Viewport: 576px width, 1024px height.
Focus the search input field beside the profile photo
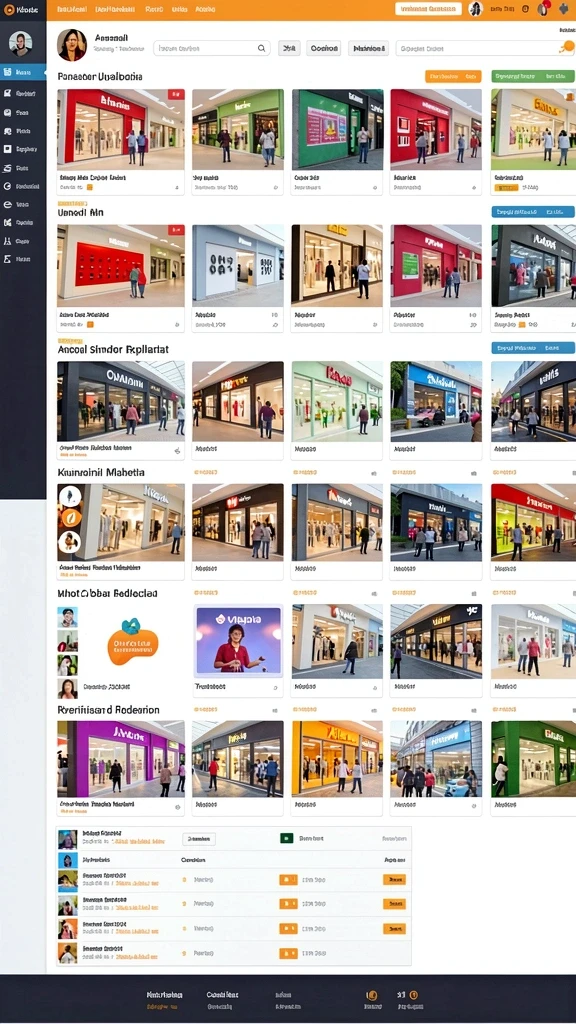211,48
